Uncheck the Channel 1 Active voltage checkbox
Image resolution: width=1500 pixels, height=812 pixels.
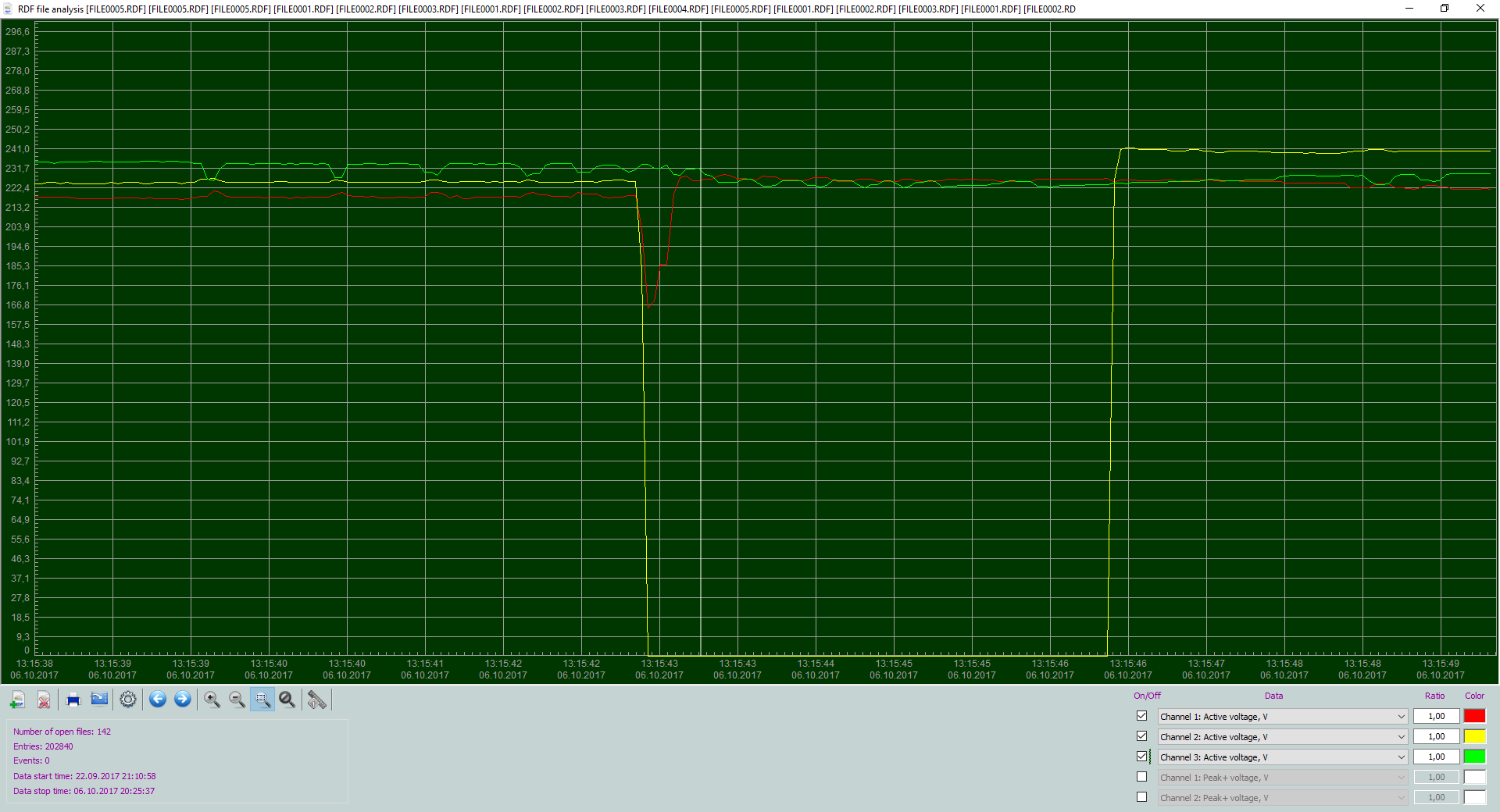[x=1142, y=716]
